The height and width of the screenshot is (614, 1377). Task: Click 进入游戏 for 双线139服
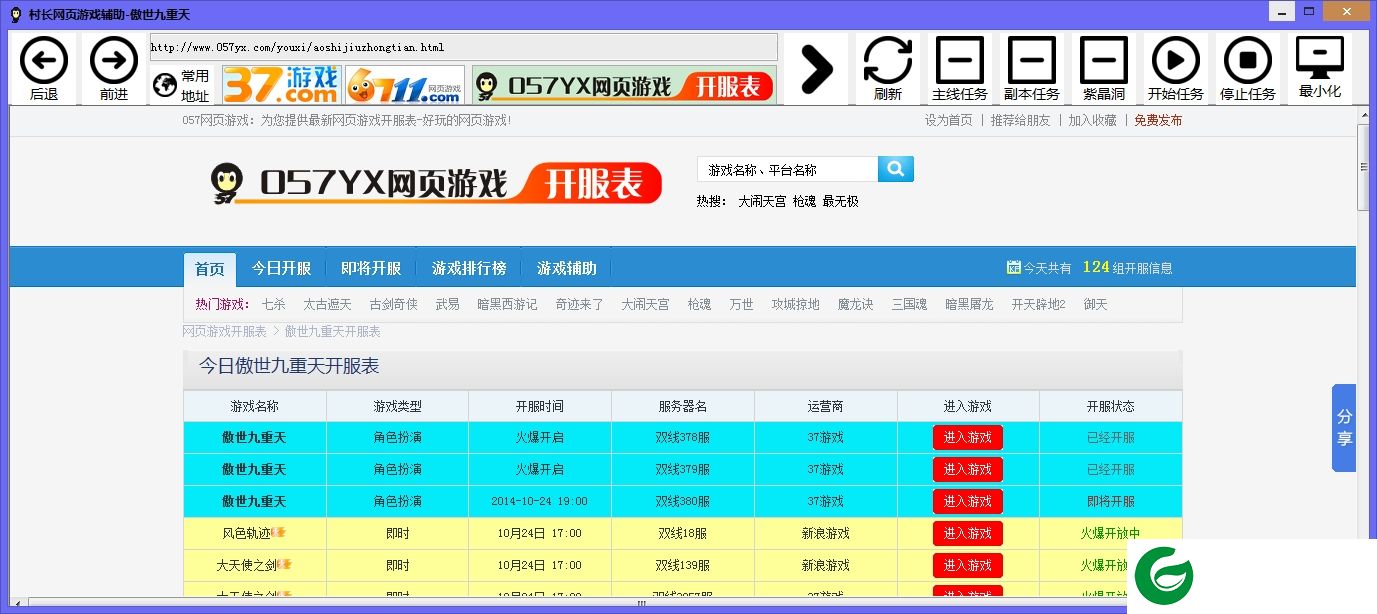coord(968,565)
